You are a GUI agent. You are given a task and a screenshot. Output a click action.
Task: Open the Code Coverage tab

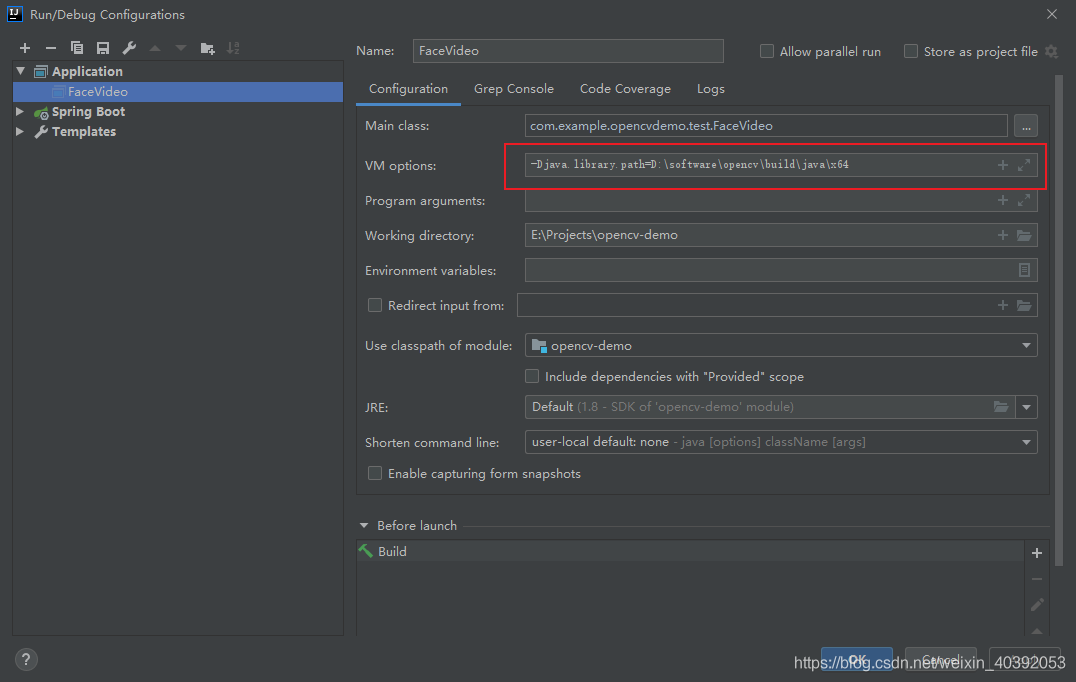pyautogui.click(x=625, y=89)
